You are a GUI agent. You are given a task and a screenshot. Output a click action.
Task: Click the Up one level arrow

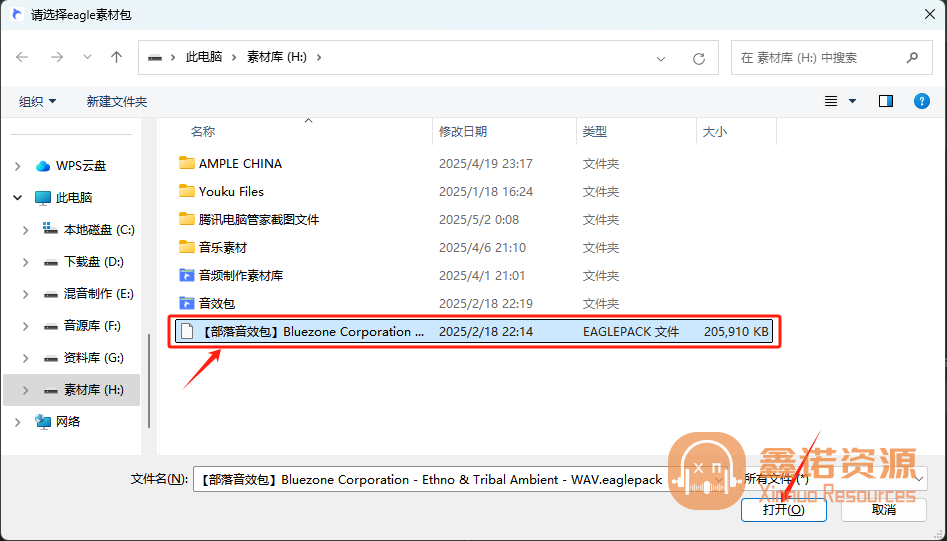tap(116, 58)
